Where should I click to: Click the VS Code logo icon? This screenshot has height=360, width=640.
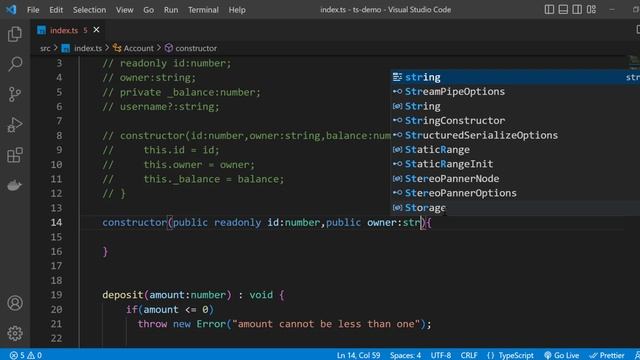click(11, 9)
